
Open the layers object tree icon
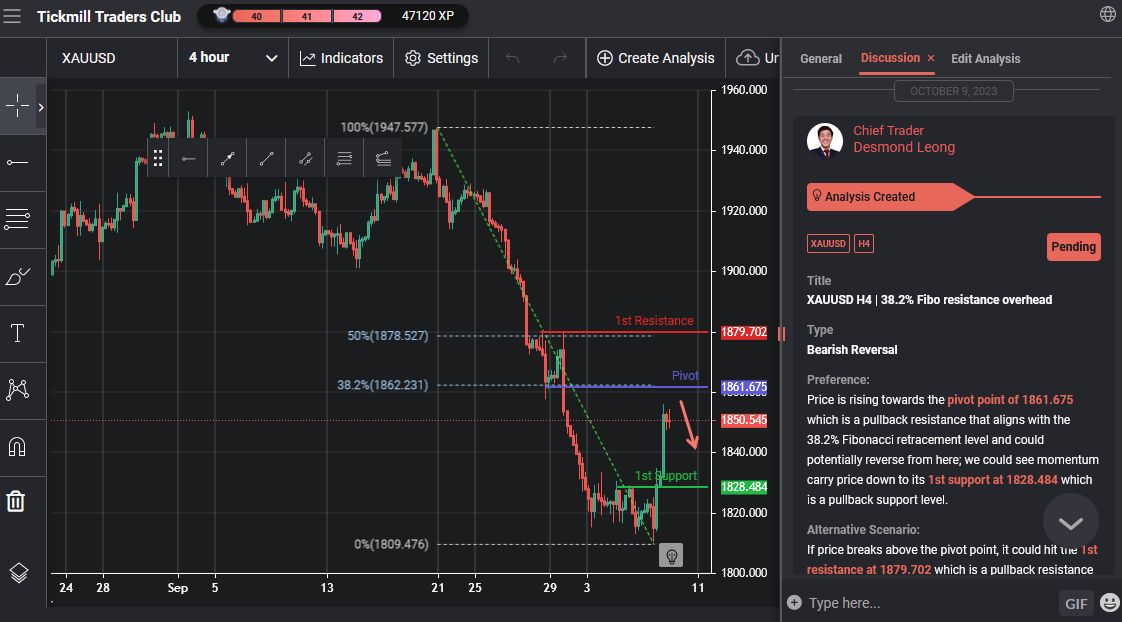point(19,573)
